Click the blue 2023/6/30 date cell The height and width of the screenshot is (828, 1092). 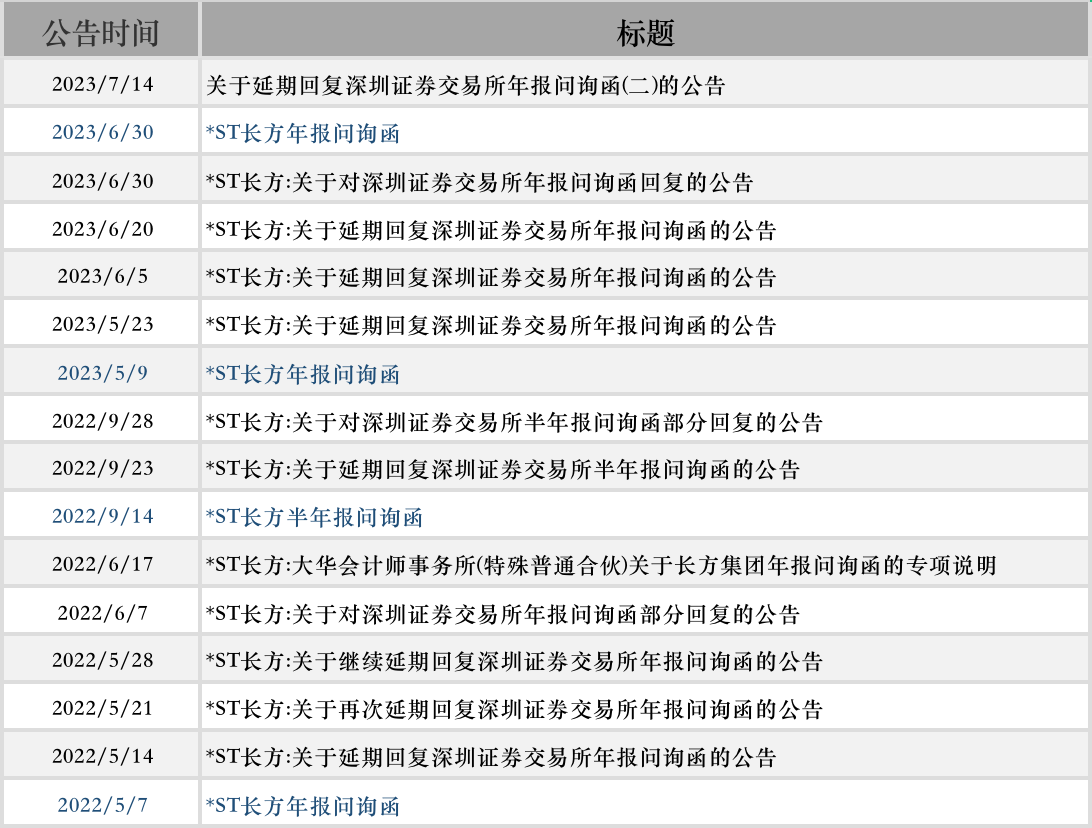point(102,132)
